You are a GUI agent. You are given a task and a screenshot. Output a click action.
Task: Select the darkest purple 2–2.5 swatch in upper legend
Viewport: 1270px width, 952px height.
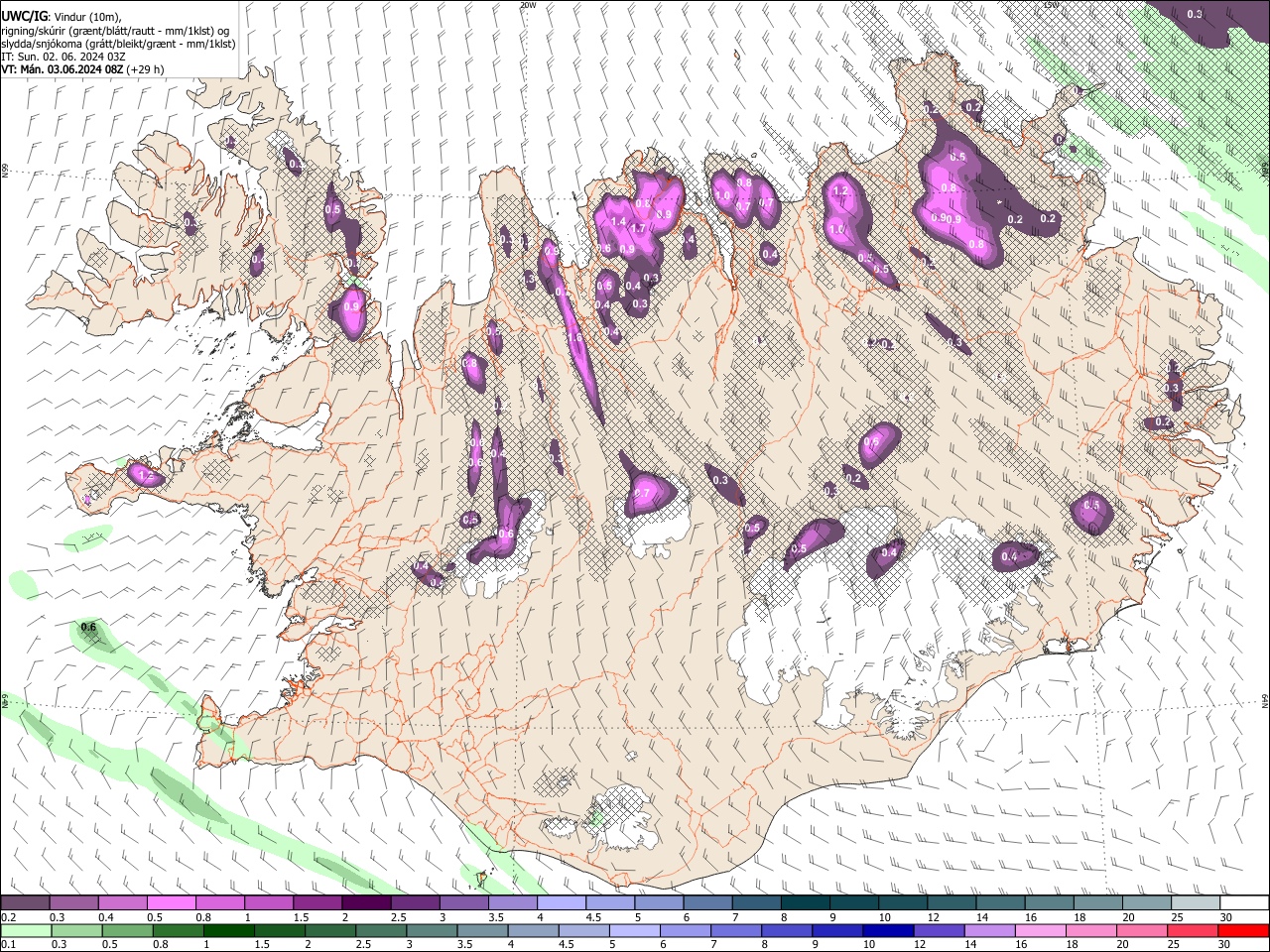(x=366, y=903)
